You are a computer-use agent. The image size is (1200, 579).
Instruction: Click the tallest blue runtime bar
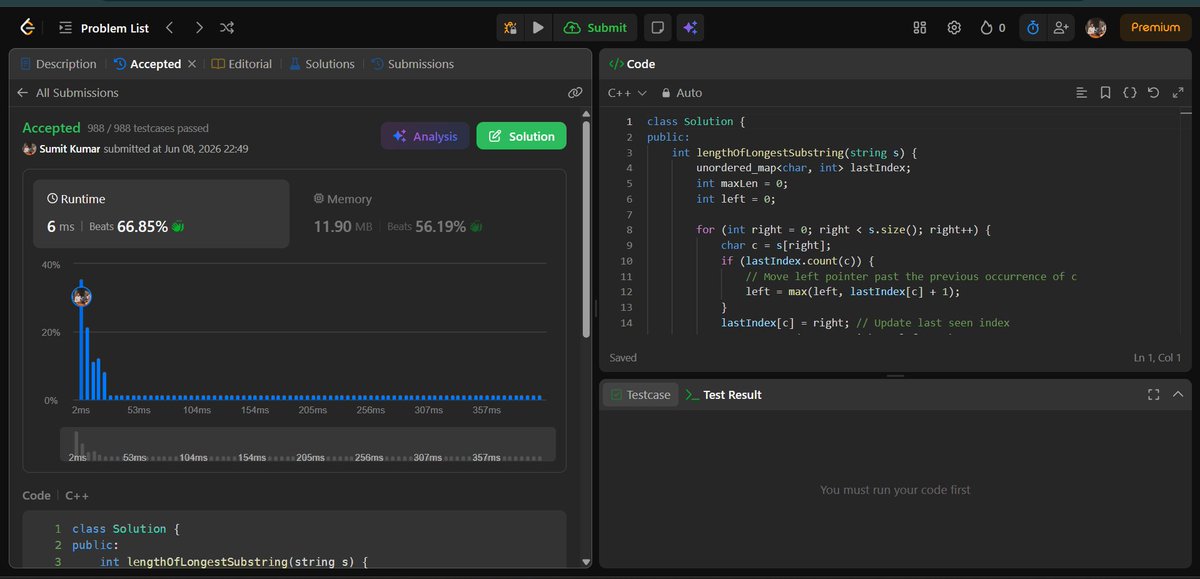(82, 340)
